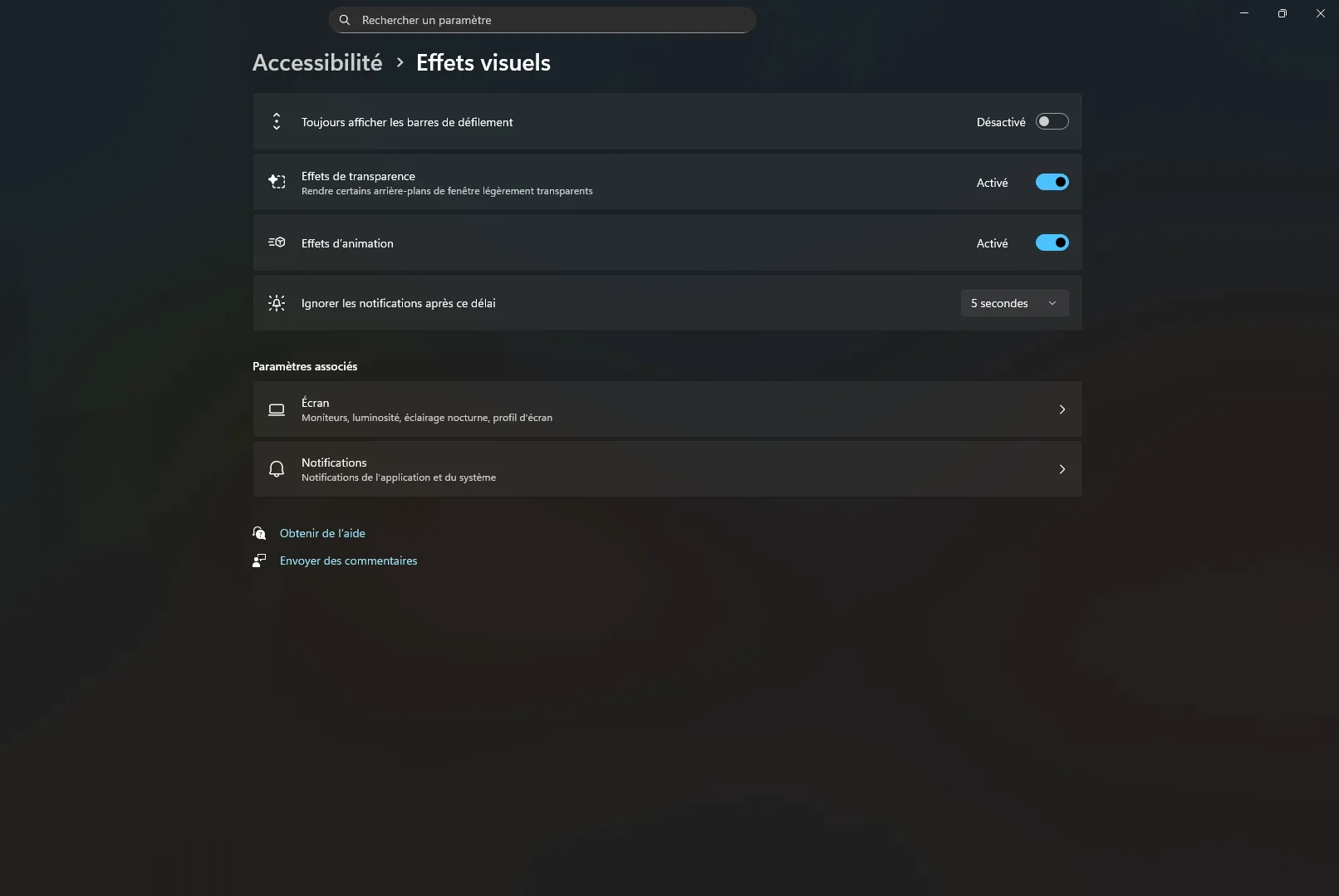
Task: Click the Notifications bell icon
Action: pos(277,469)
